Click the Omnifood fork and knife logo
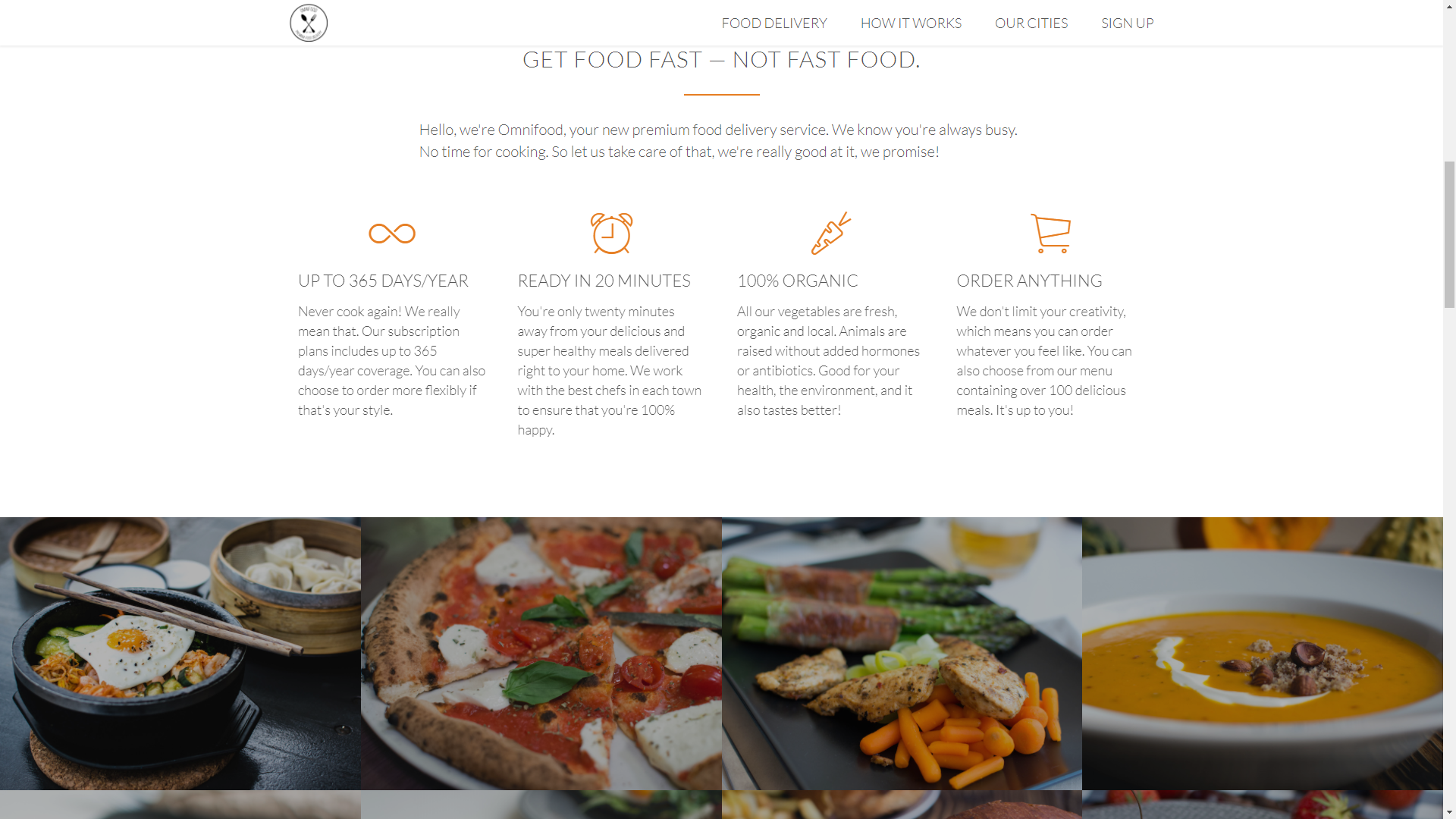Screen dimensions: 1456x819 [x=308, y=23]
